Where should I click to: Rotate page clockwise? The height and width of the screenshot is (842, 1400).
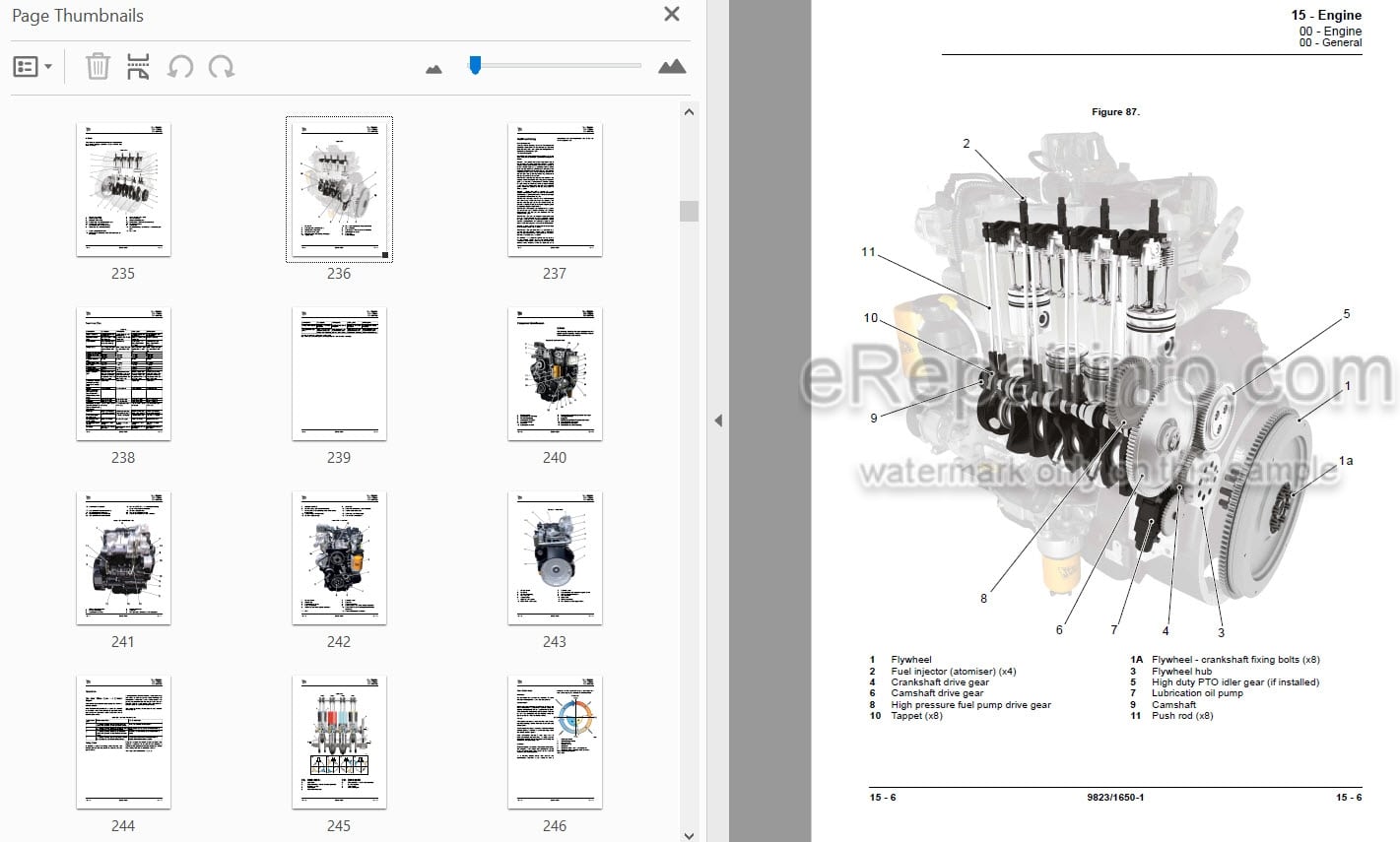222,67
